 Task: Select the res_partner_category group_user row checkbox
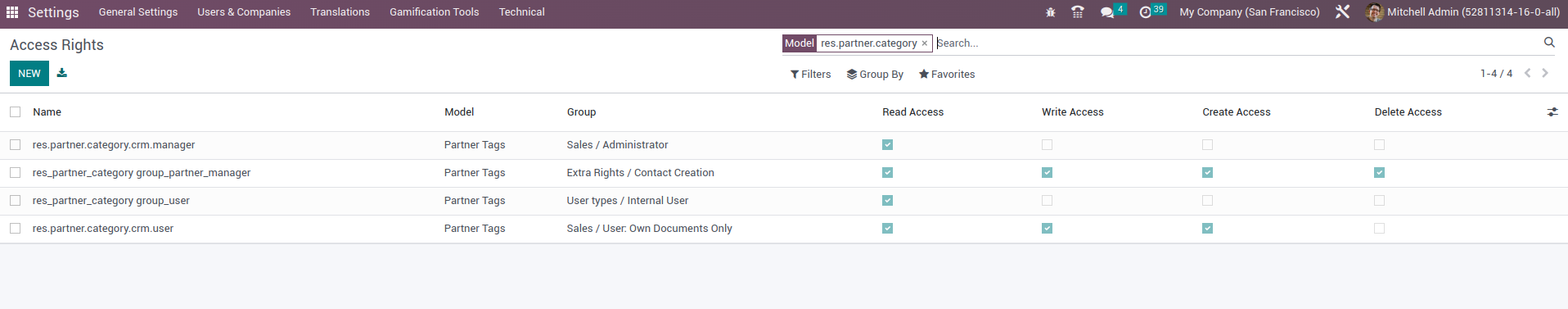point(16,201)
